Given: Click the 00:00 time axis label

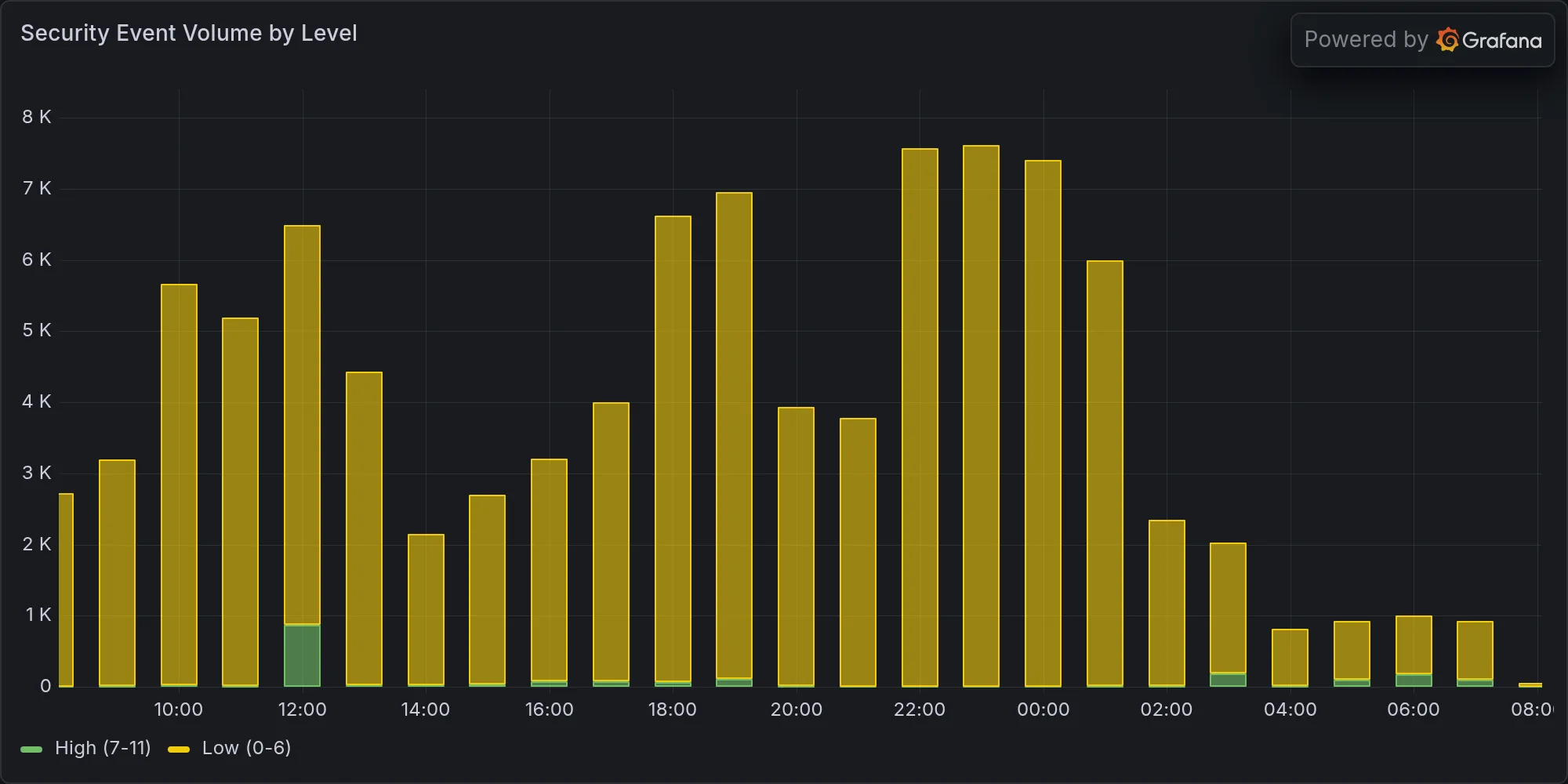Looking at the screenshot, I should coord(1043,710).
